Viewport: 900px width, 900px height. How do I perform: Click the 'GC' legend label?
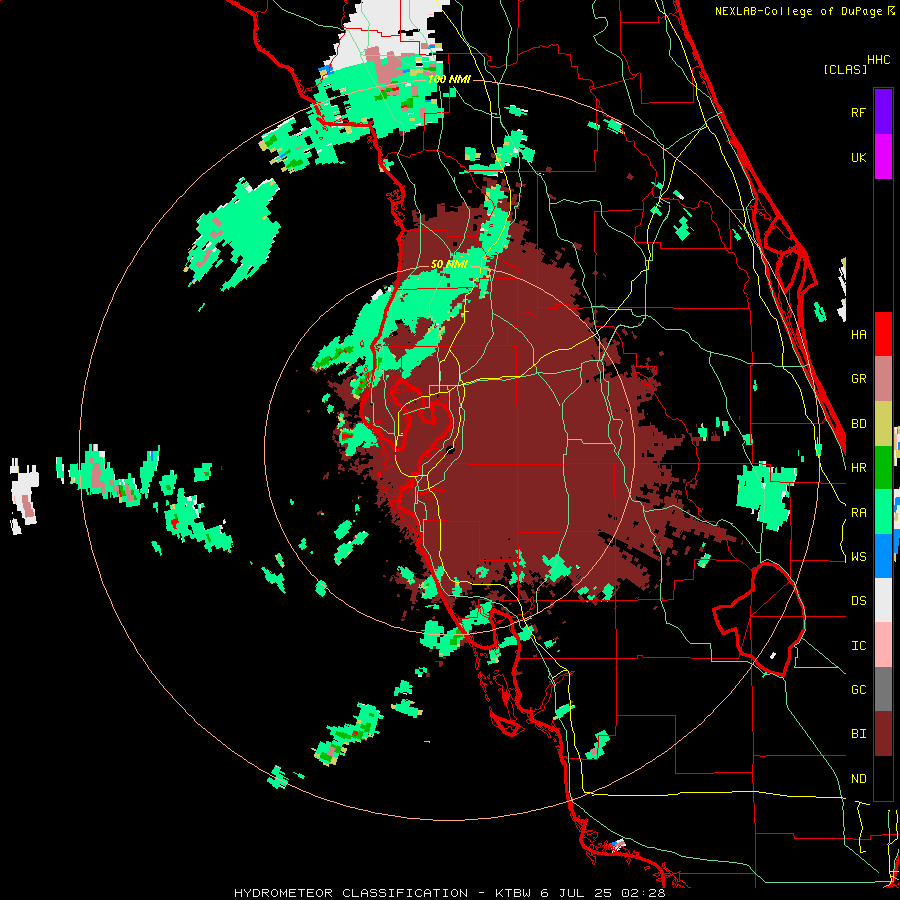pyautogui.click(x=858, y=689)
